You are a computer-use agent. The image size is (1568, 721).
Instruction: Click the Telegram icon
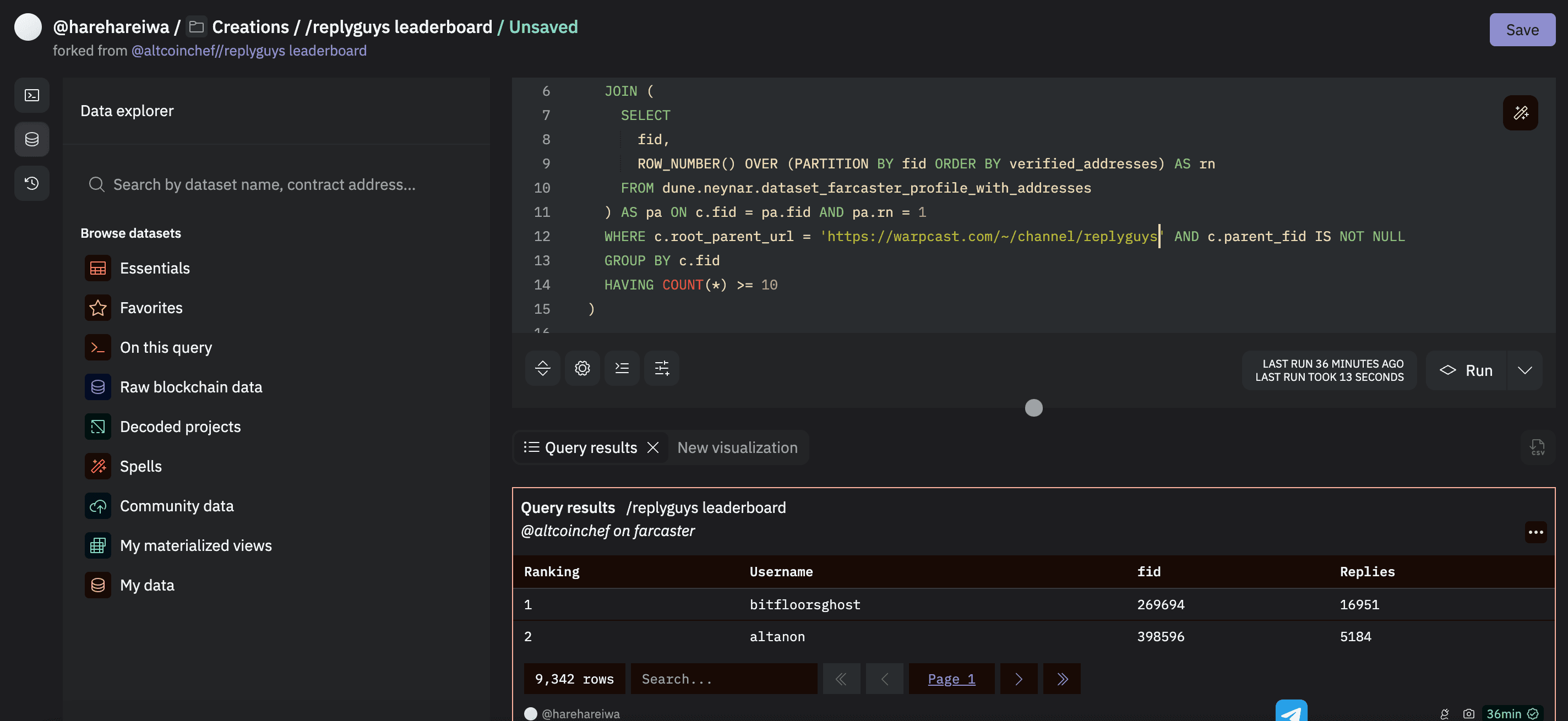(1291, 711)
